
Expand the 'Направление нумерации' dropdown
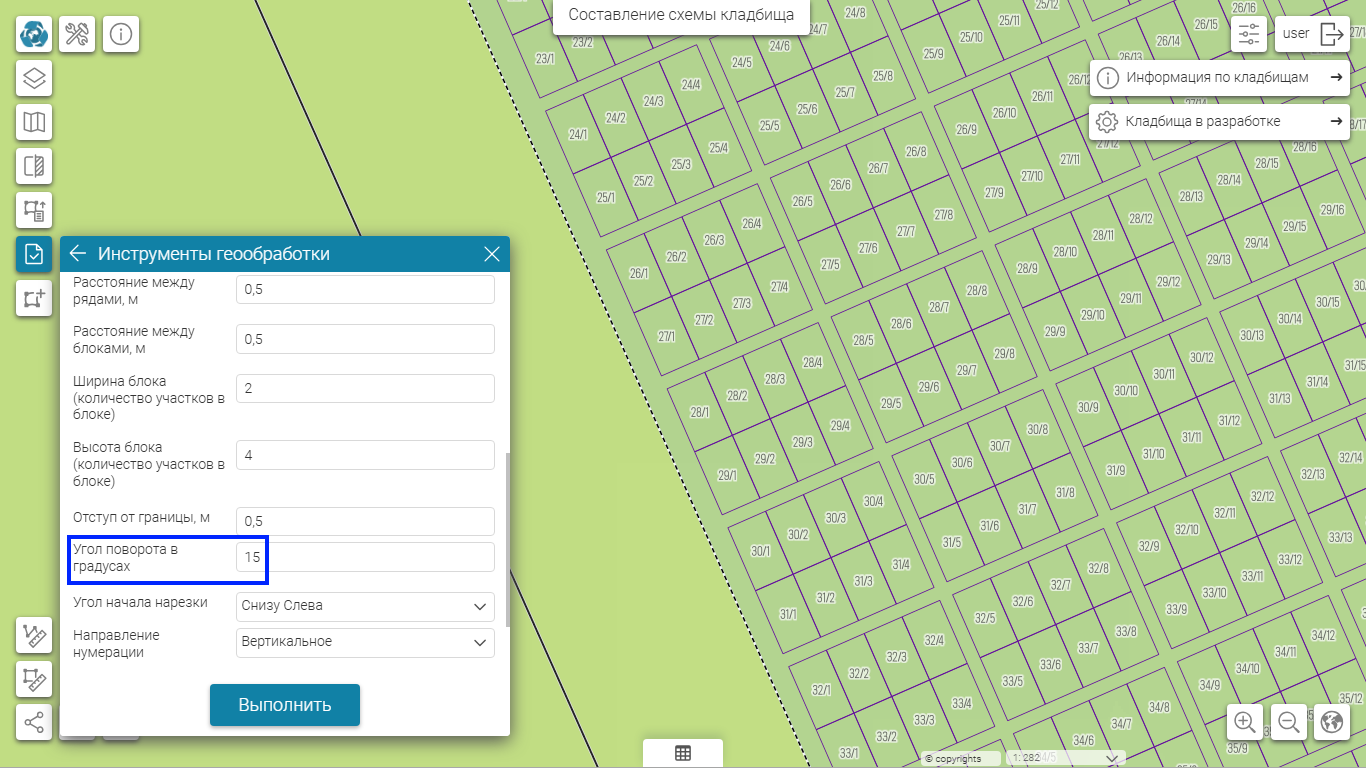pyautogui.click(x=366, y=642)
